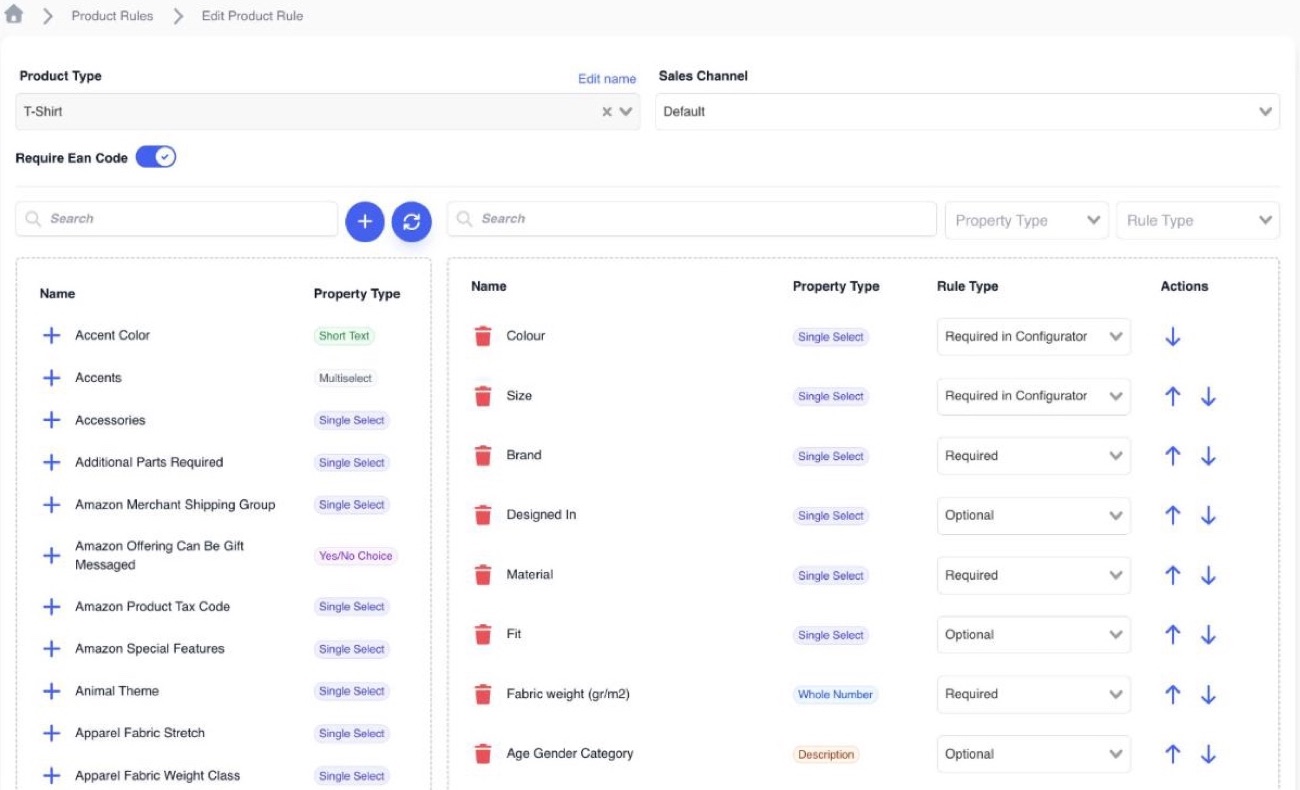Viewport: 1300px width, 790px height.
Task: Move Fabric weight rule down
Action: (x=1208, y=695)
